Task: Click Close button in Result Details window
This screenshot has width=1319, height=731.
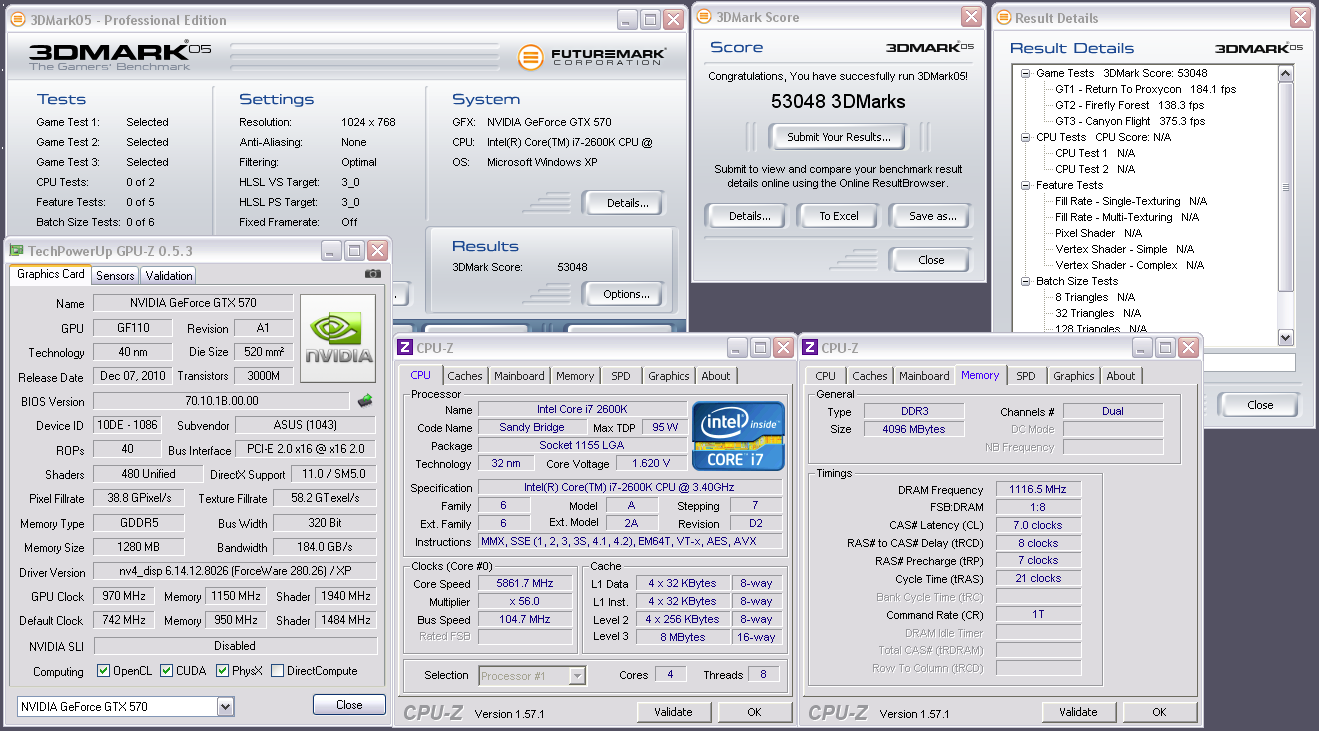Action: [1260, 405]
